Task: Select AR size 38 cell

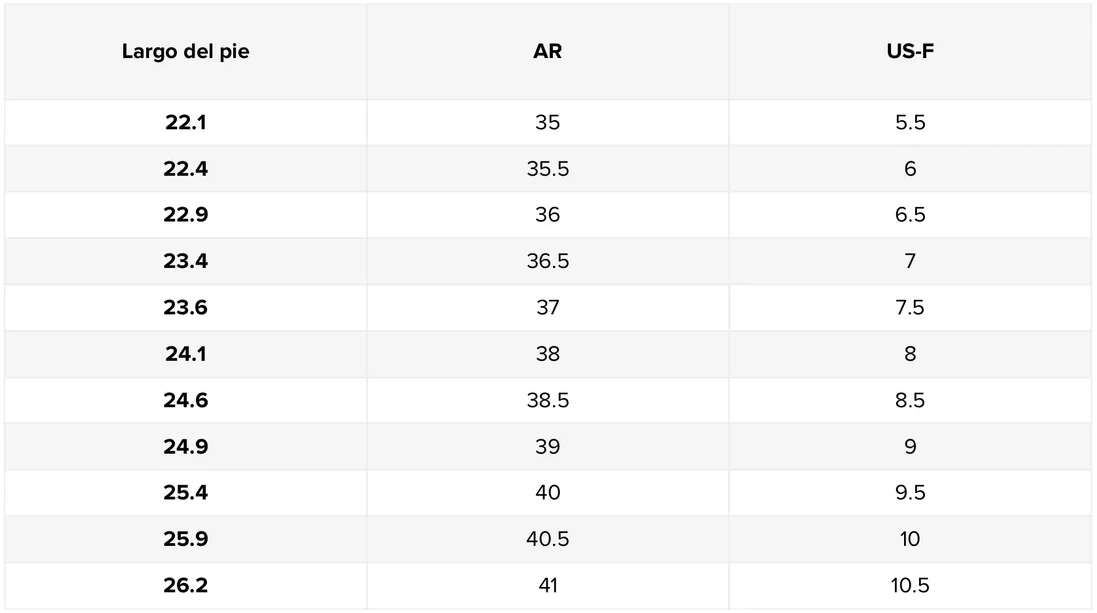Action: [547, 354]
